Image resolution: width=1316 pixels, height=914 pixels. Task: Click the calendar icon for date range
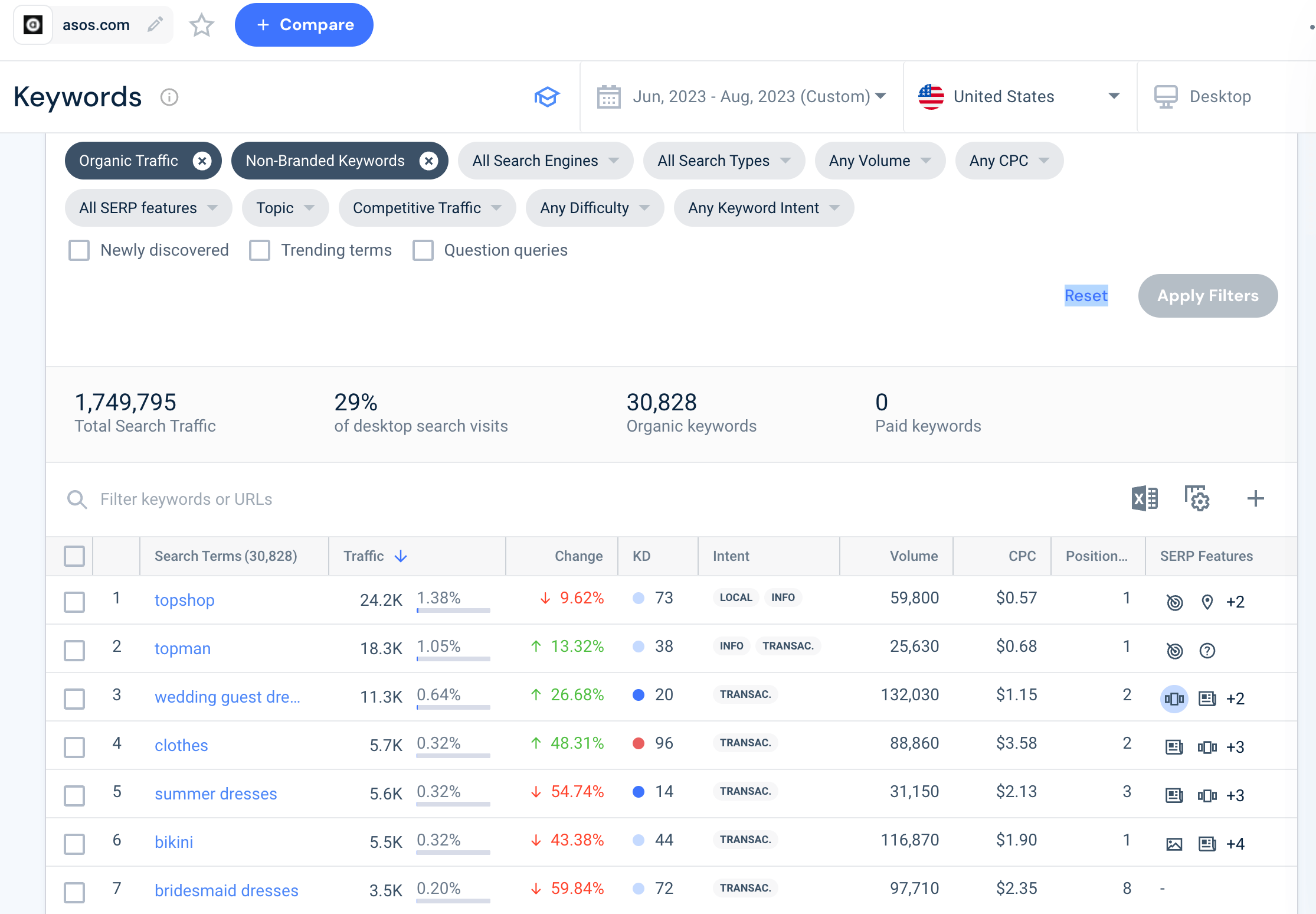click(608, 97)
